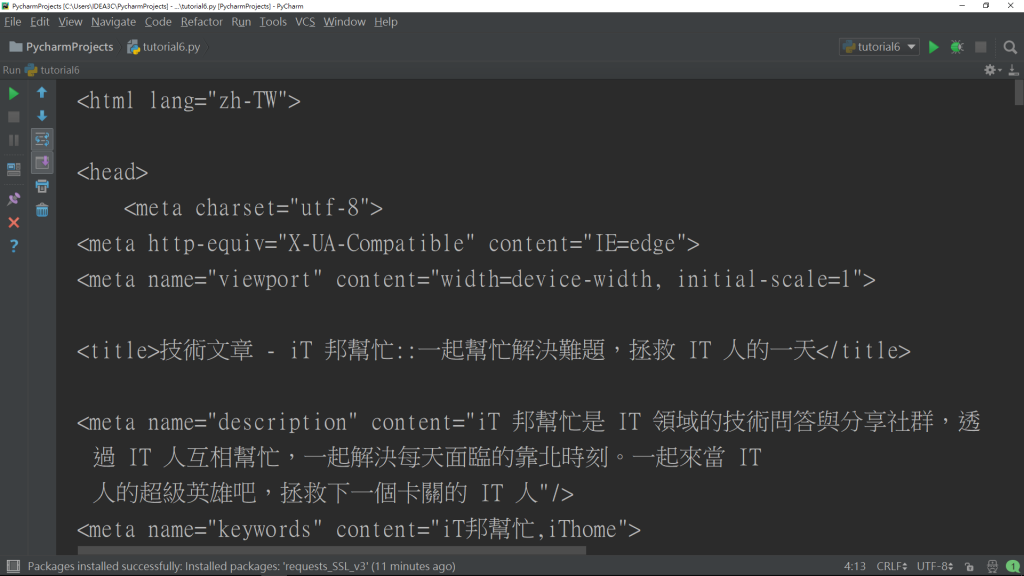
Task: Click the down arrow to go down stack trace
Action: [x=42, y=116]
